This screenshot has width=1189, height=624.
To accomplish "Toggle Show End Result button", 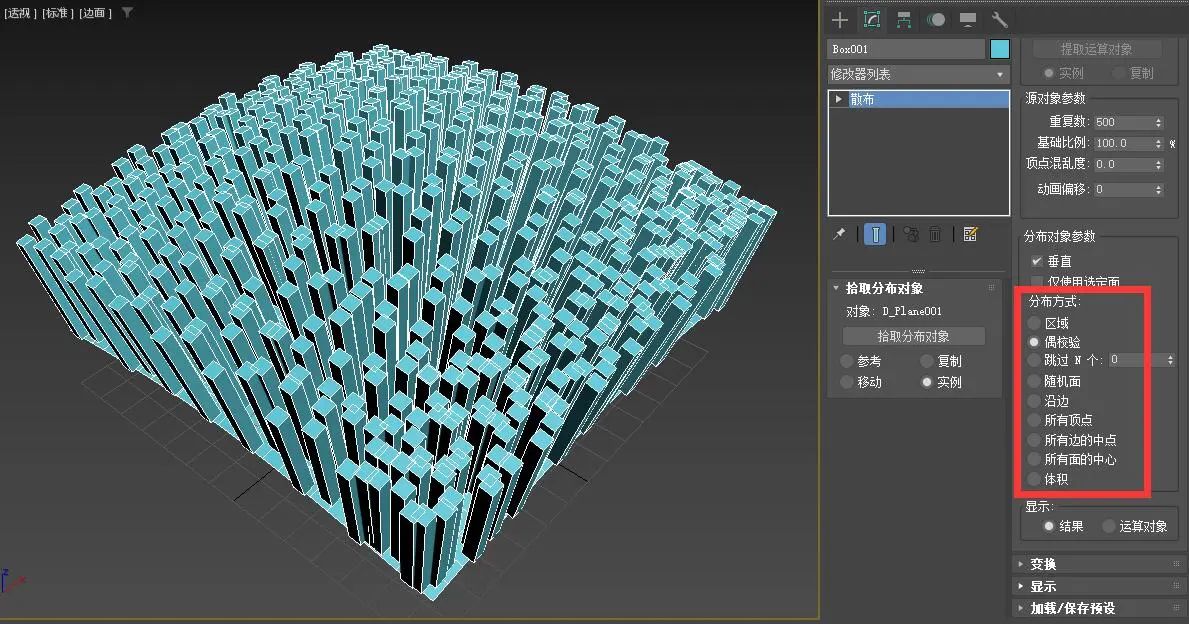I will click(x=875, y=234).
